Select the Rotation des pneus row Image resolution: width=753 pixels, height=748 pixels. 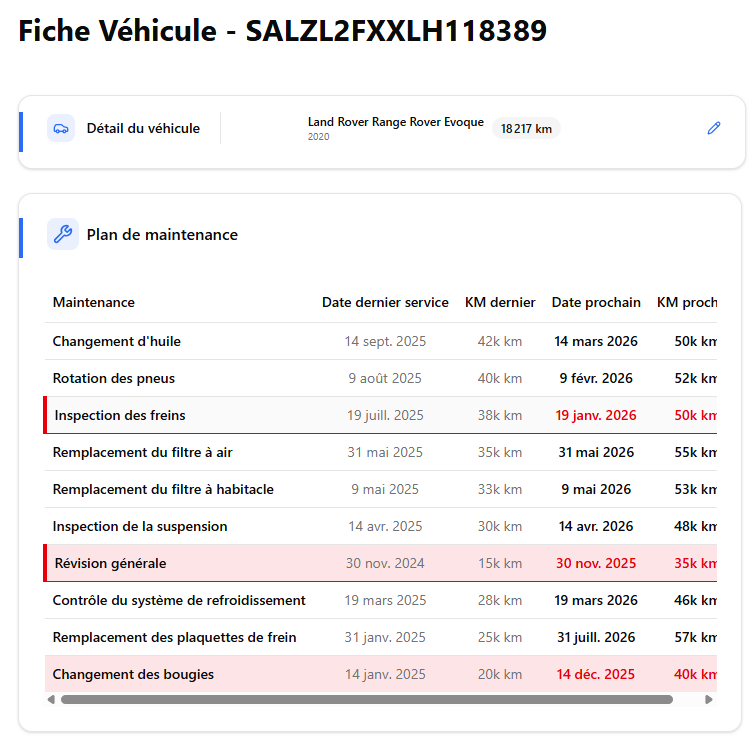114,378
